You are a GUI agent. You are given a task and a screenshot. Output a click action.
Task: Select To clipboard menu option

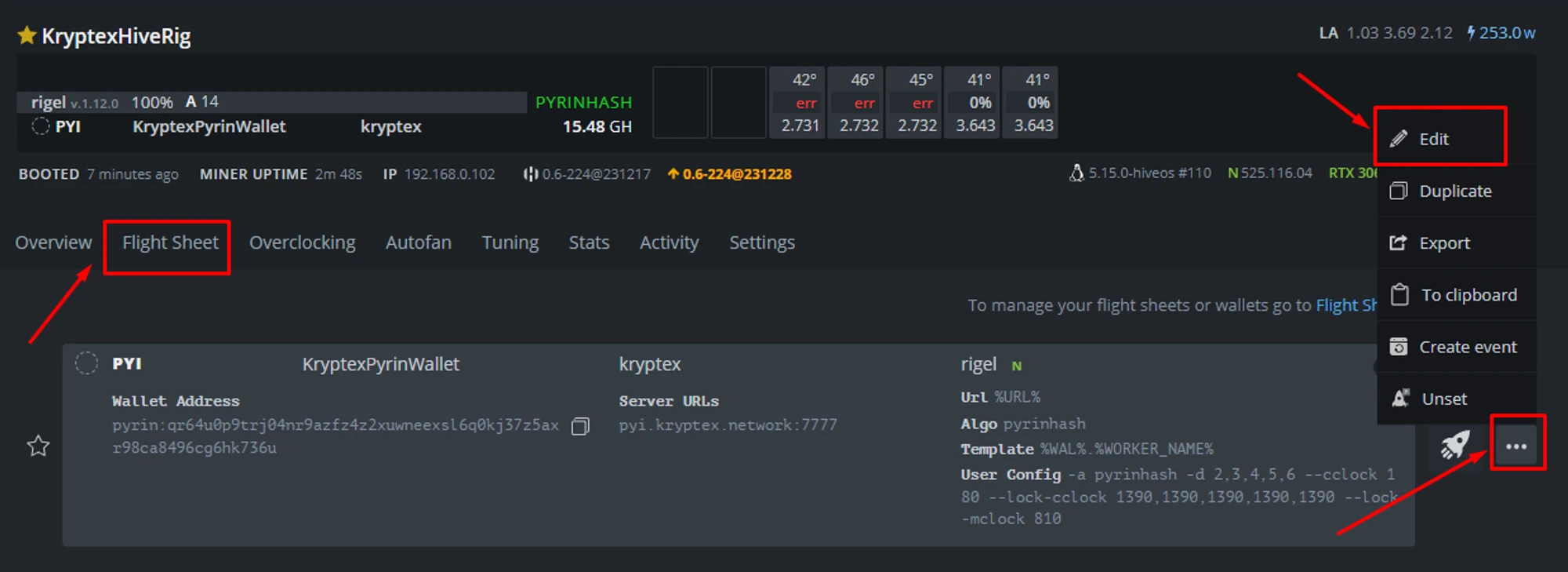[x=1468, y=295]
